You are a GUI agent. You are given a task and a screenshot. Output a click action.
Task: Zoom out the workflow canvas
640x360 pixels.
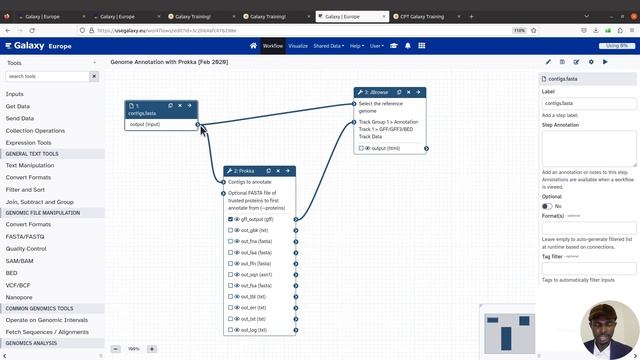click(116, 349)
